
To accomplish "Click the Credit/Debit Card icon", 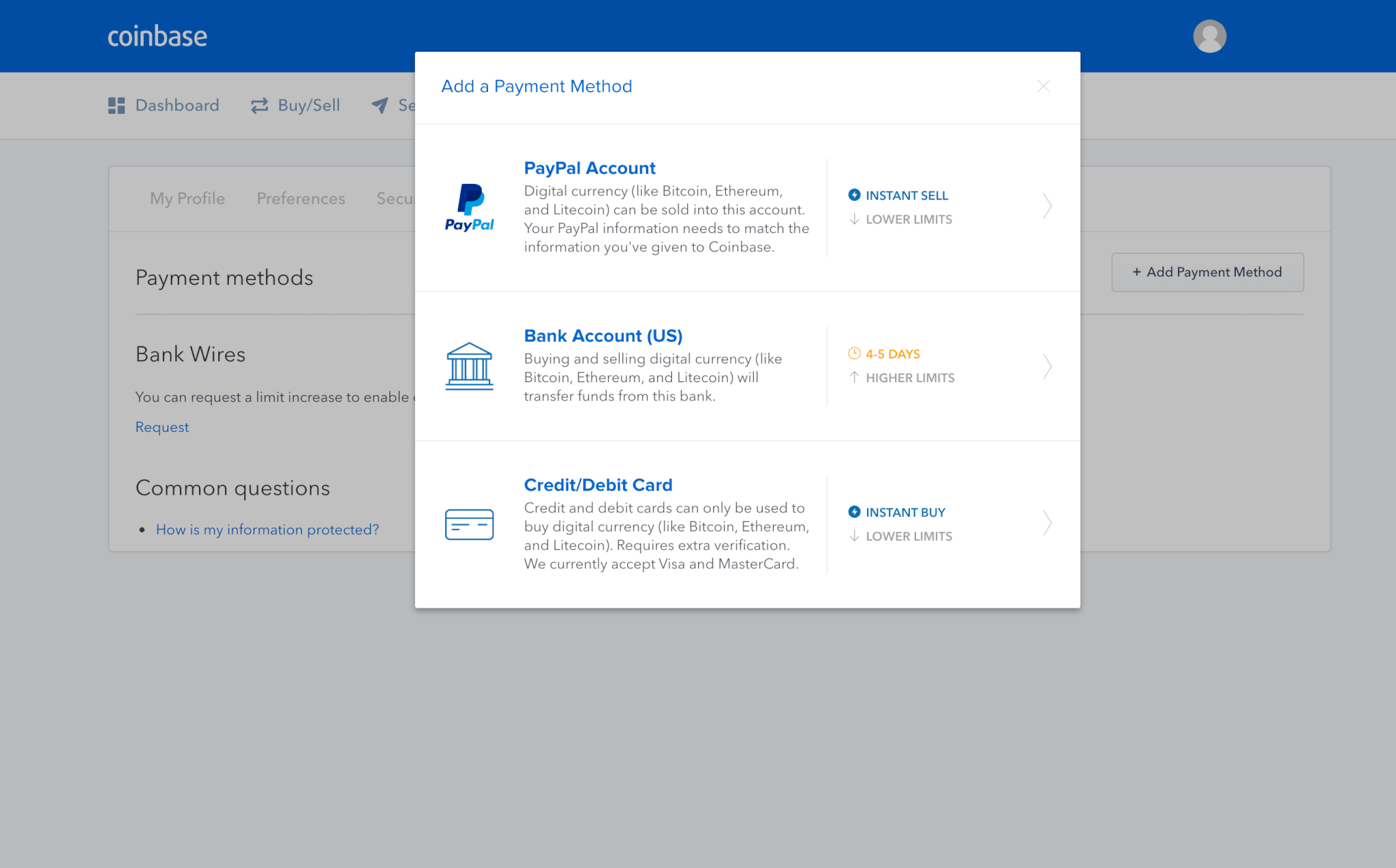I will coord(469,524).
